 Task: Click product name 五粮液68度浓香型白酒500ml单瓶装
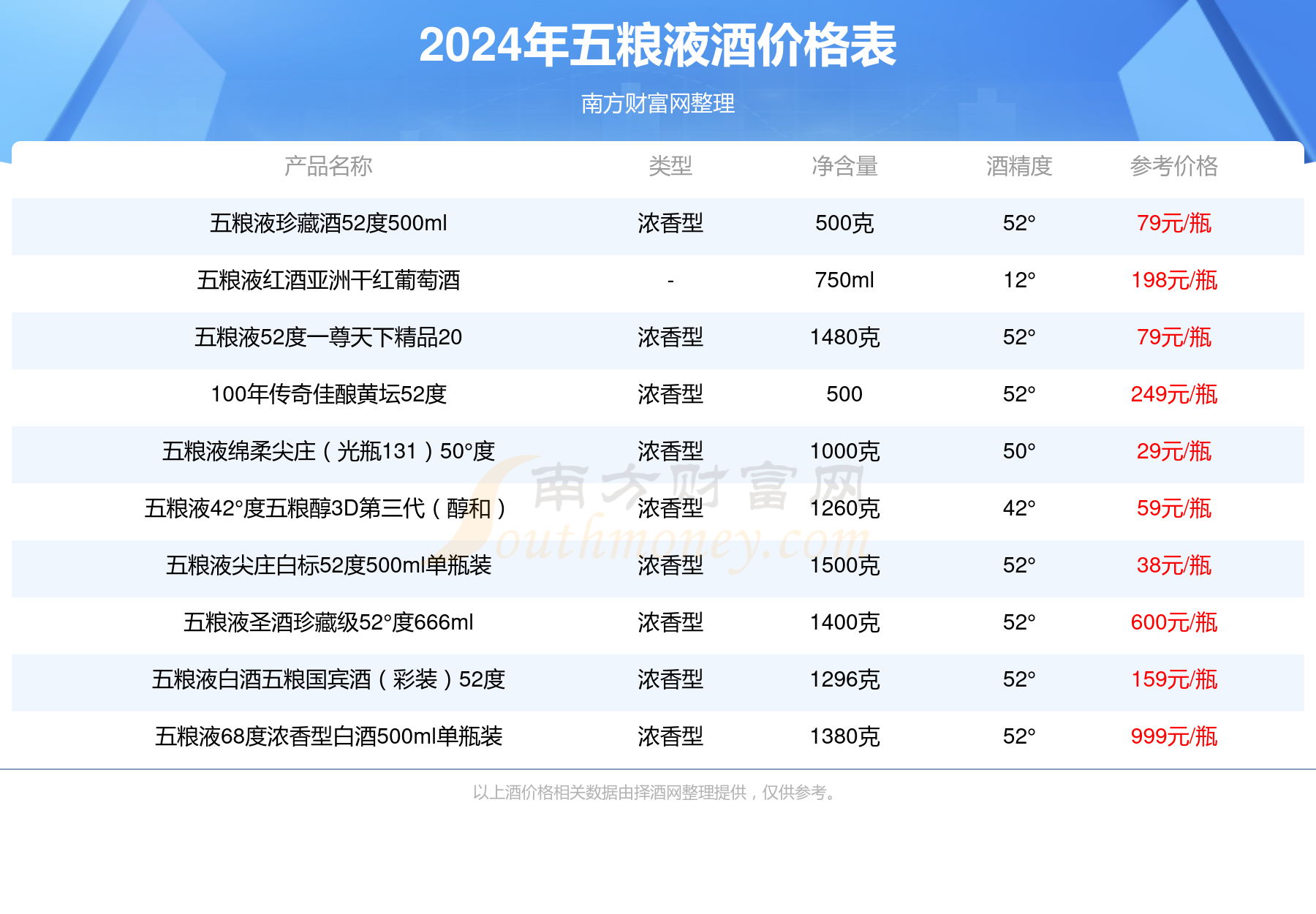[x=328, y=736]
